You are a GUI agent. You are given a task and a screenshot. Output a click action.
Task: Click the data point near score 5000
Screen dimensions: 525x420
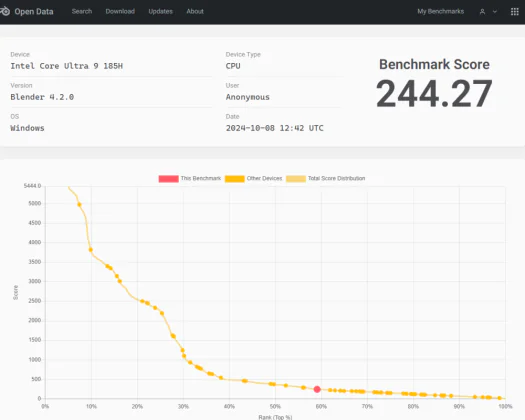click(79, 204)
